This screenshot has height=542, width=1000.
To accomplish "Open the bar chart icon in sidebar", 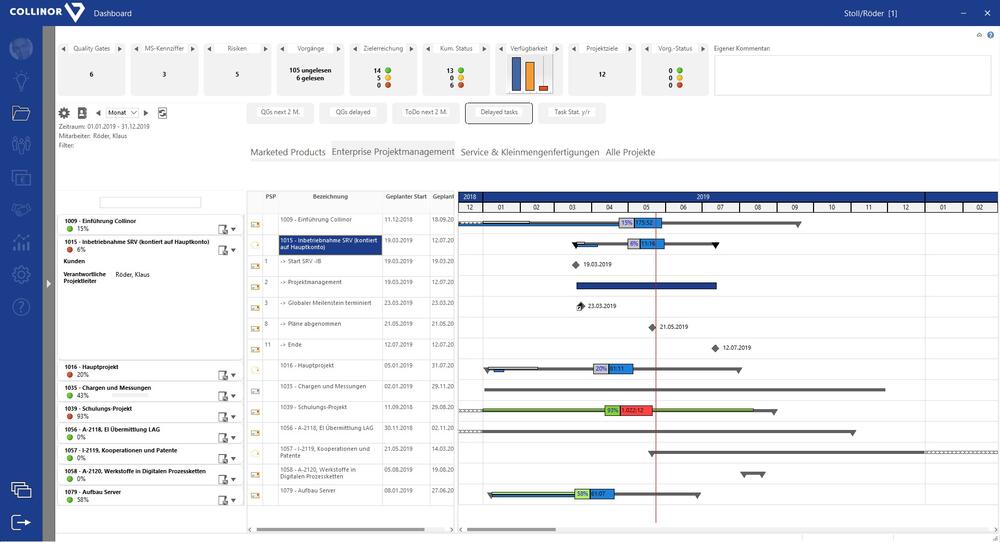I will (x=21, y=242).
